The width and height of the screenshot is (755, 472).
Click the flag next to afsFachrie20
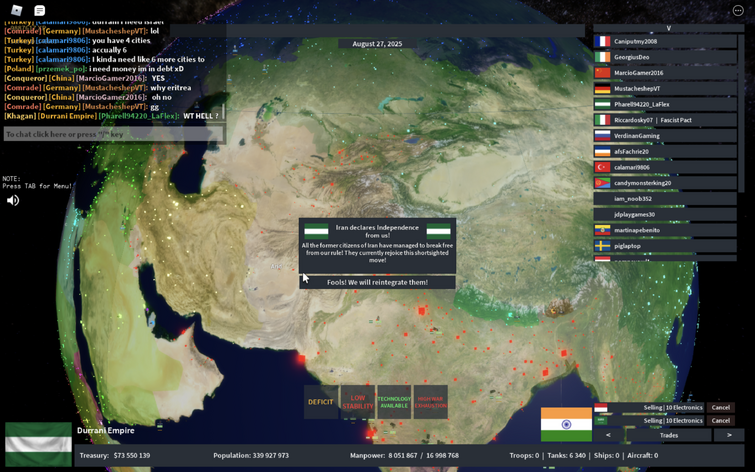602,152
